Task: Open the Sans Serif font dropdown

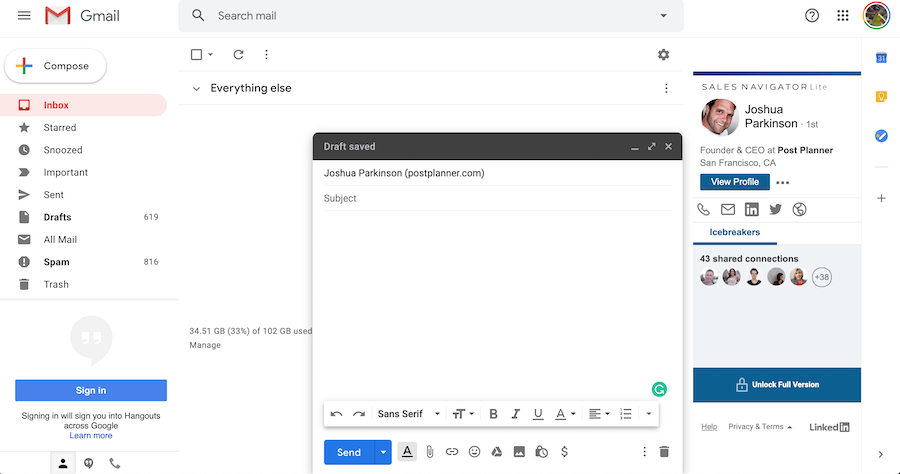Action: point(409,414)
